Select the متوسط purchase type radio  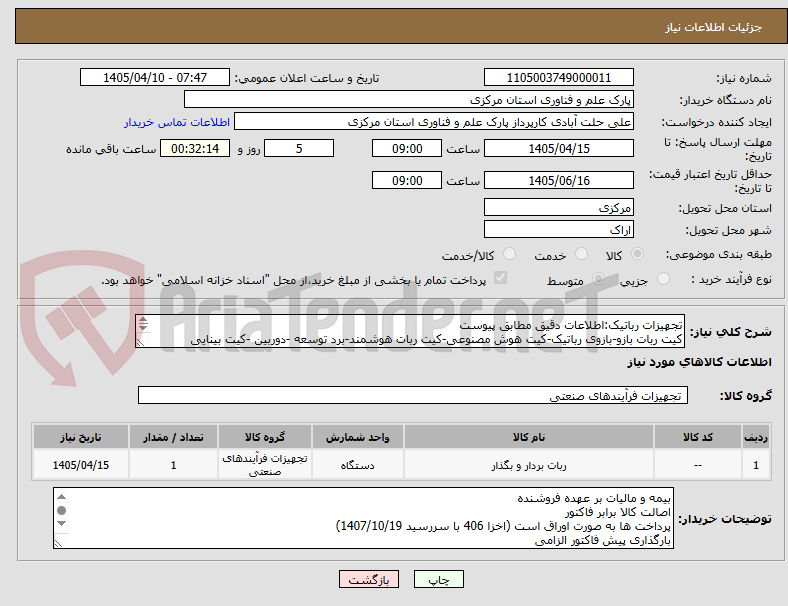pos(598,279)
